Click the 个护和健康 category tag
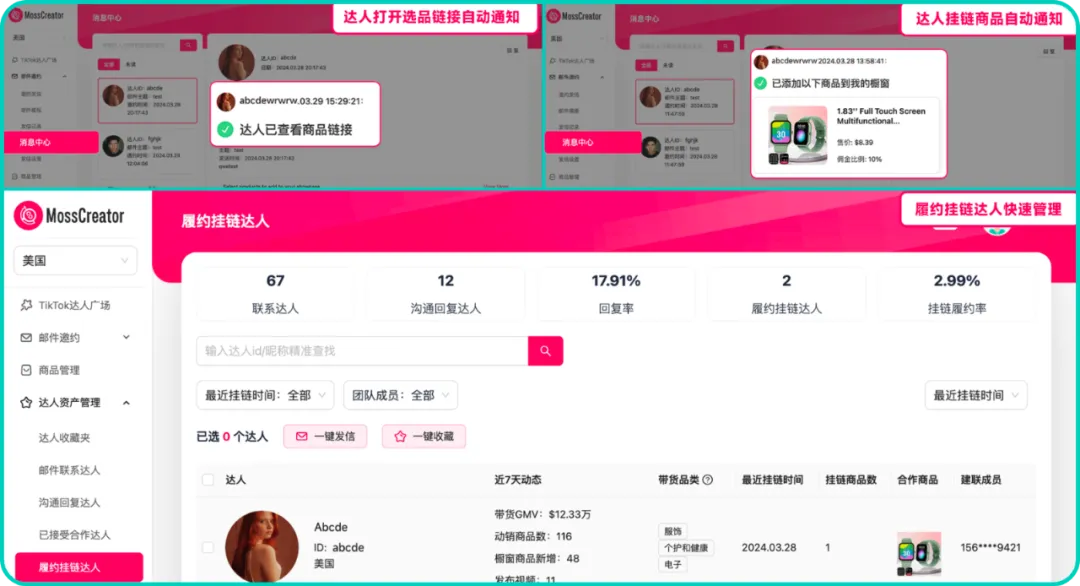This screenshot has width=1080, height=586. 685,547
